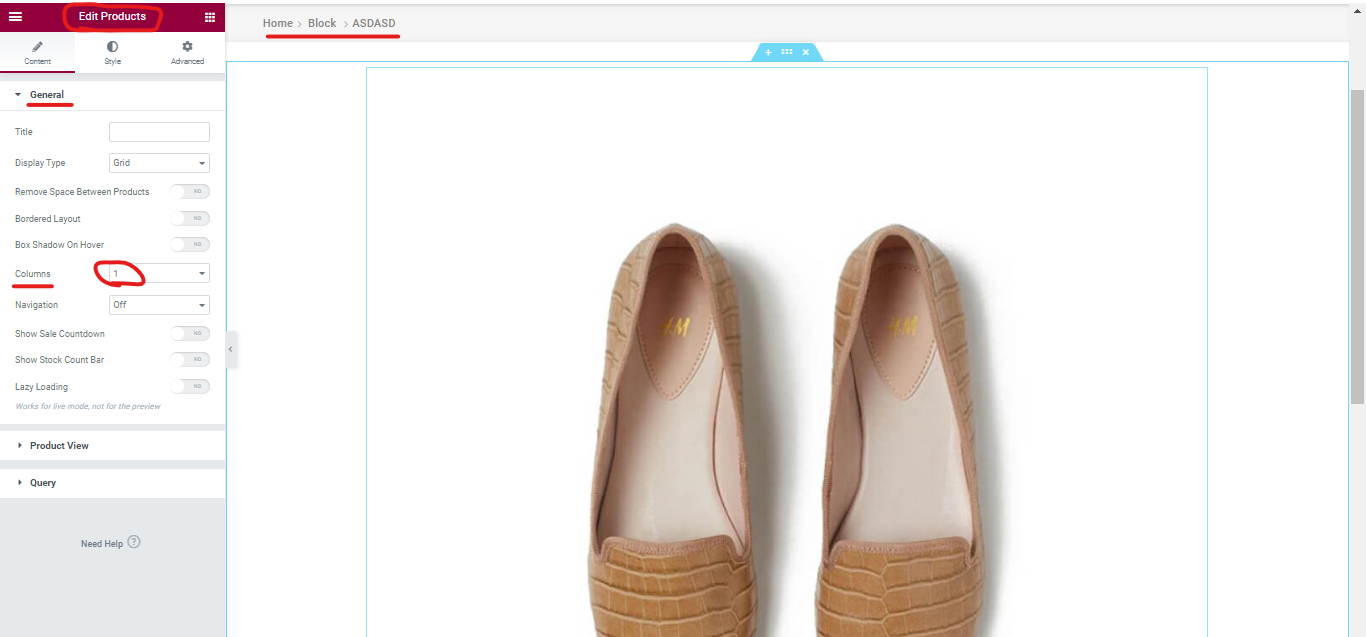1366x637 pixels.
Task: Toggle the Bordered Layout switch
Action: point(190,218)
